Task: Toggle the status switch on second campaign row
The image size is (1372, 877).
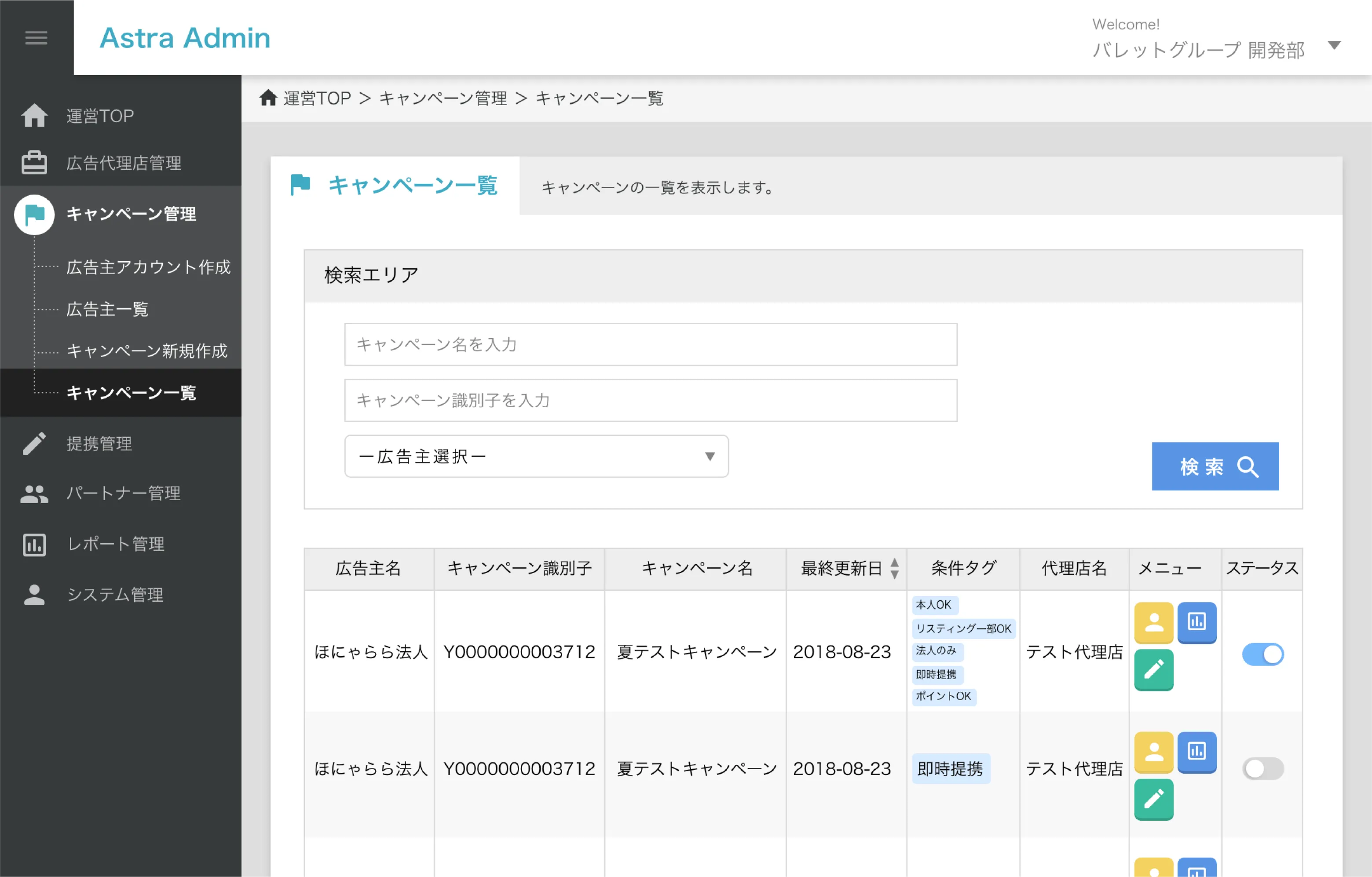Action: (x=1262, y=768)
